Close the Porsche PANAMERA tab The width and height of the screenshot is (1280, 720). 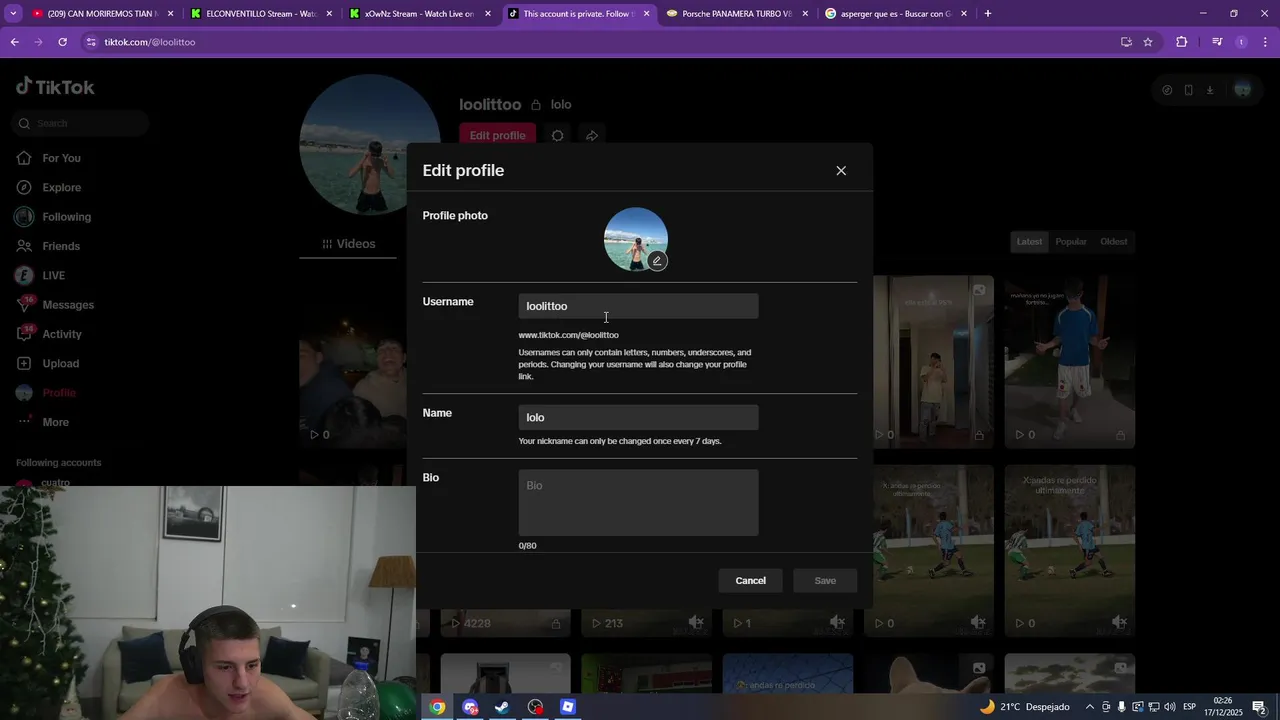[x=805, y=14]
